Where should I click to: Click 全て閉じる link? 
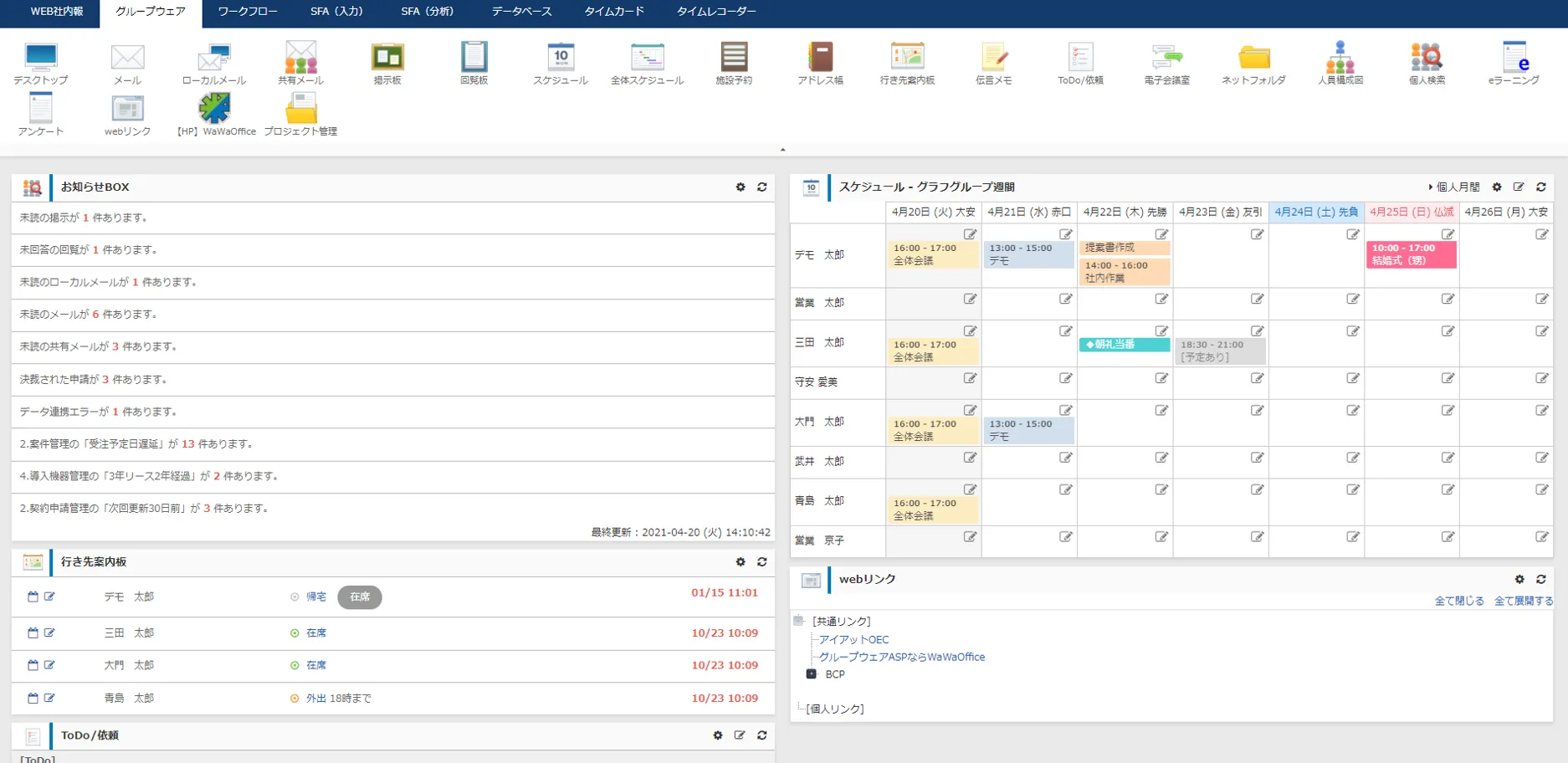pos(1459,601)
